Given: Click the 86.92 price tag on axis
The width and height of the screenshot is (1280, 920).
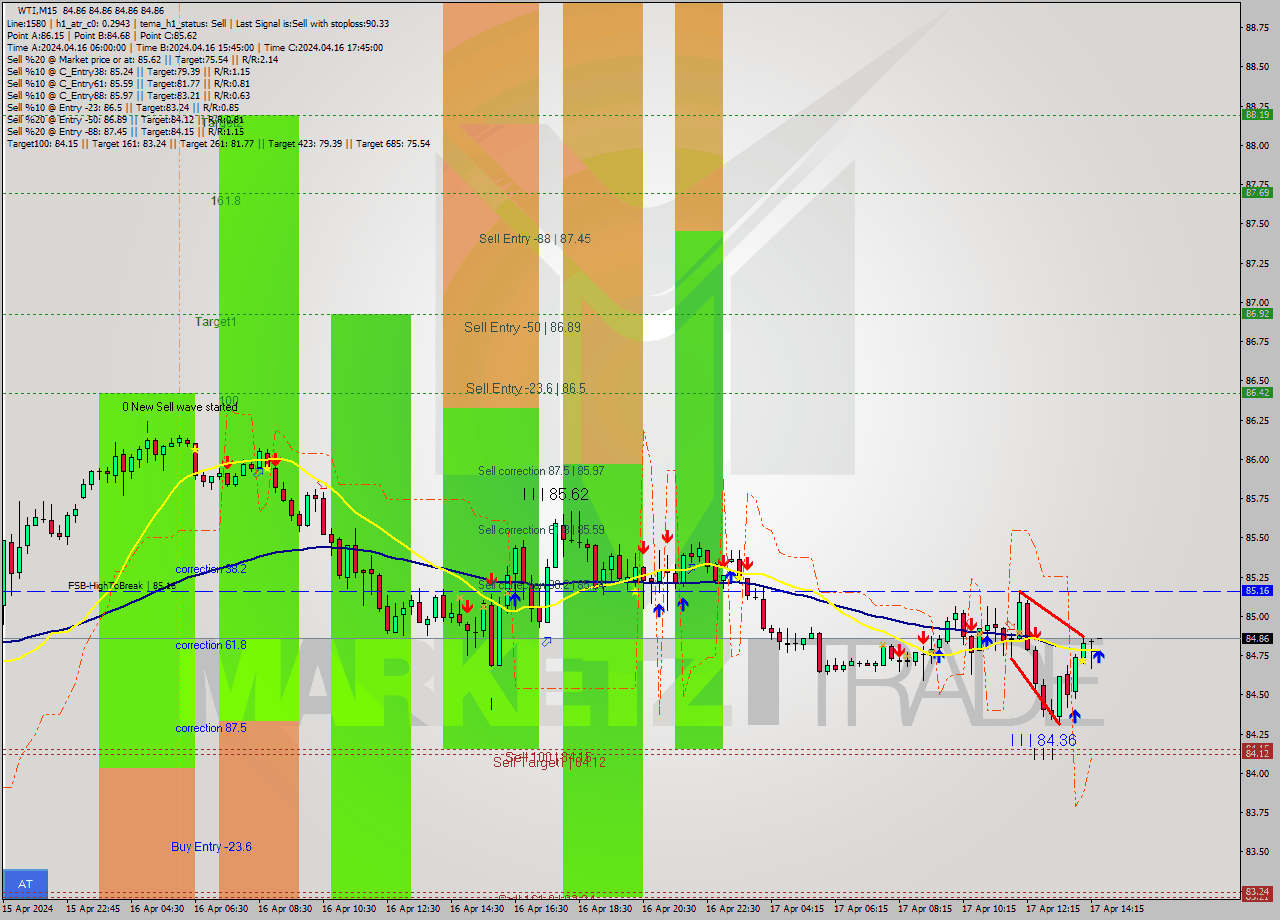Looking at the screenshot, I should tap(1257, 313).
